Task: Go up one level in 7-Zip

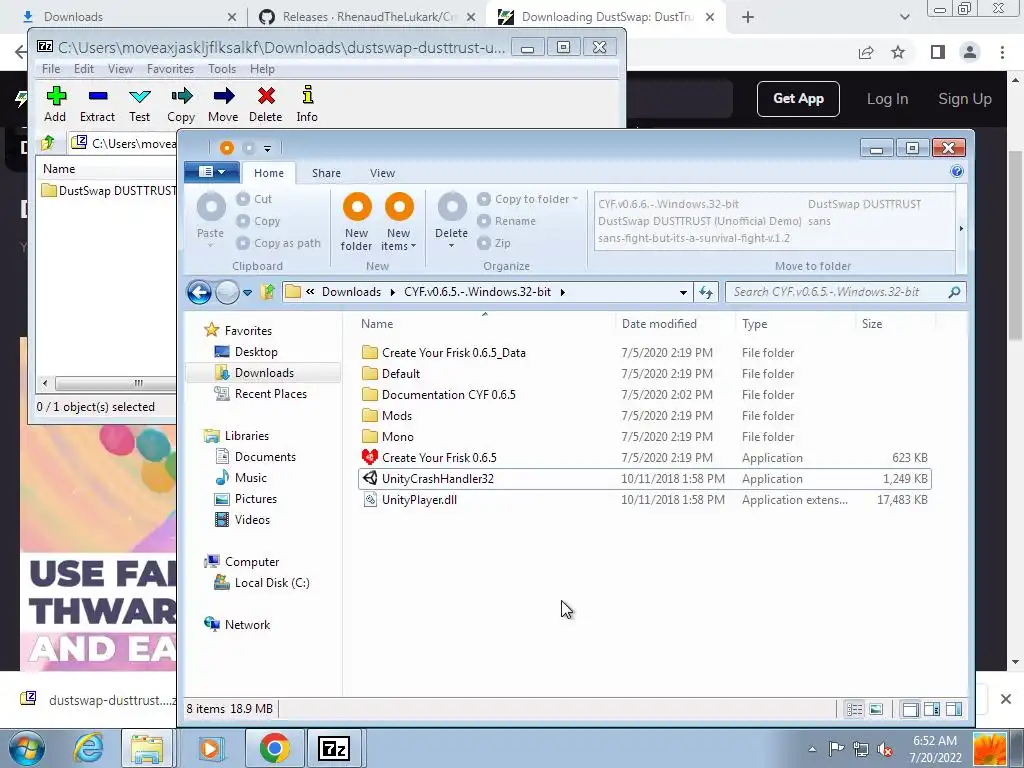Action: coord(48,143)
